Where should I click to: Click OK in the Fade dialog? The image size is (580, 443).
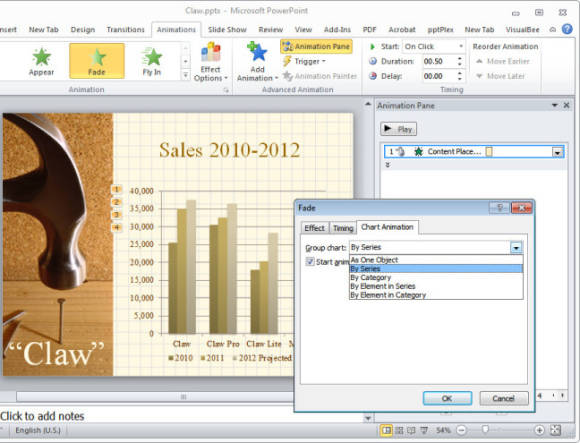click(x=447, y=398)
